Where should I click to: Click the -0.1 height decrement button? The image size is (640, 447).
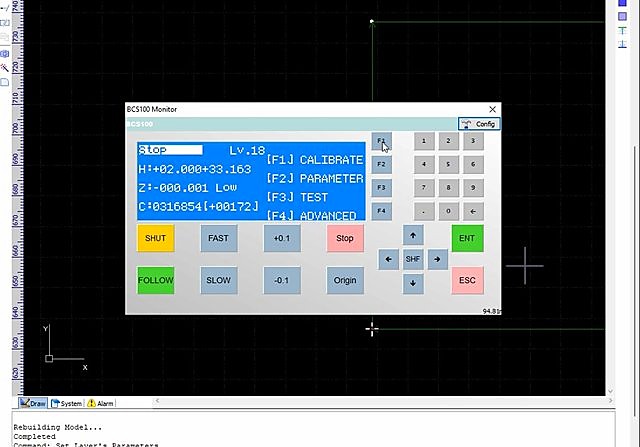(x=282, y=280)
